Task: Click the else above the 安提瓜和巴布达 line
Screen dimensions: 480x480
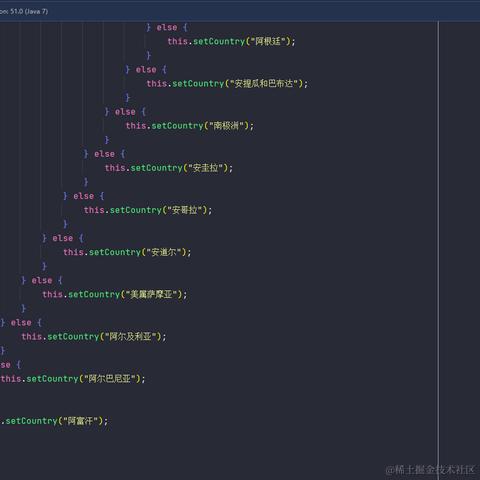Action: click(x=146, y=70)
